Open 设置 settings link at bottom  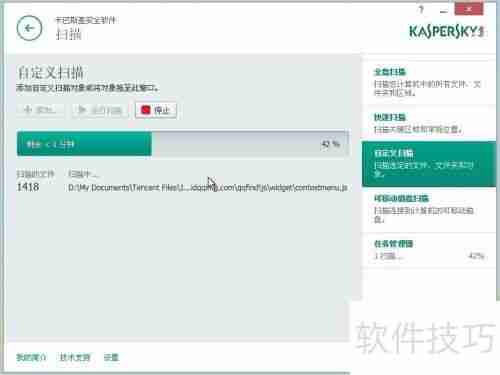(111, 358)
